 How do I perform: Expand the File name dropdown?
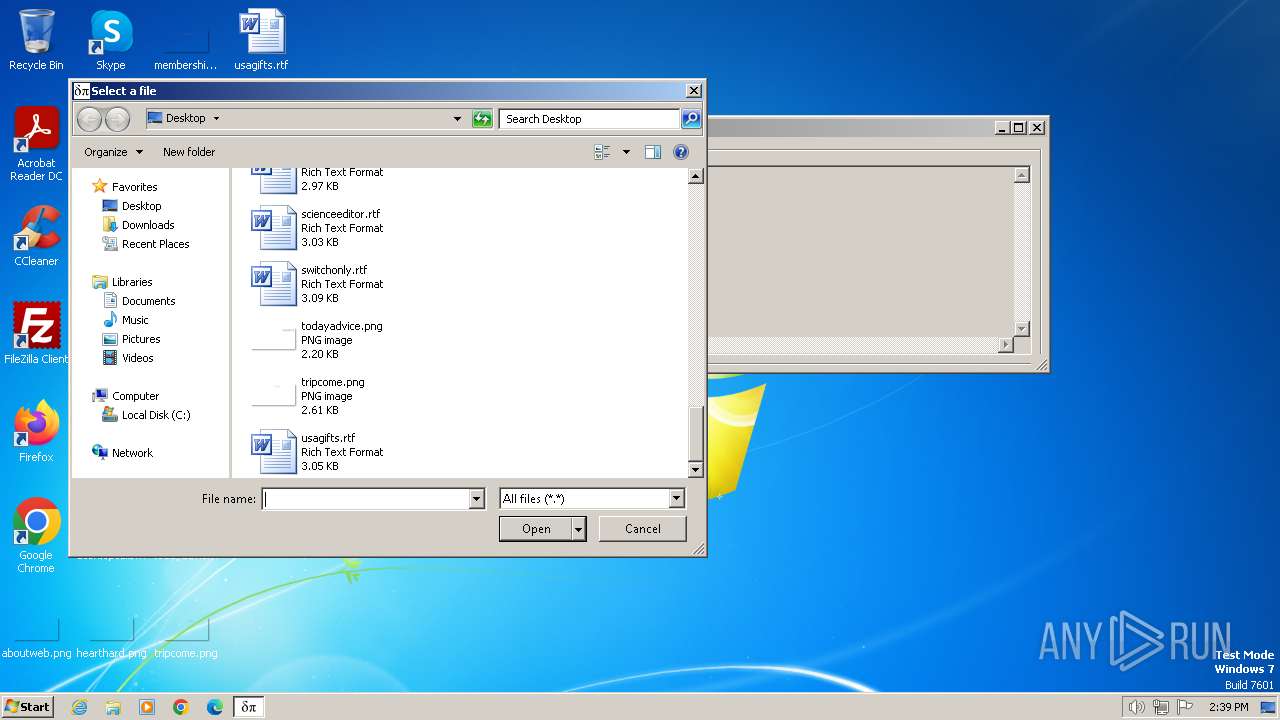476,499
